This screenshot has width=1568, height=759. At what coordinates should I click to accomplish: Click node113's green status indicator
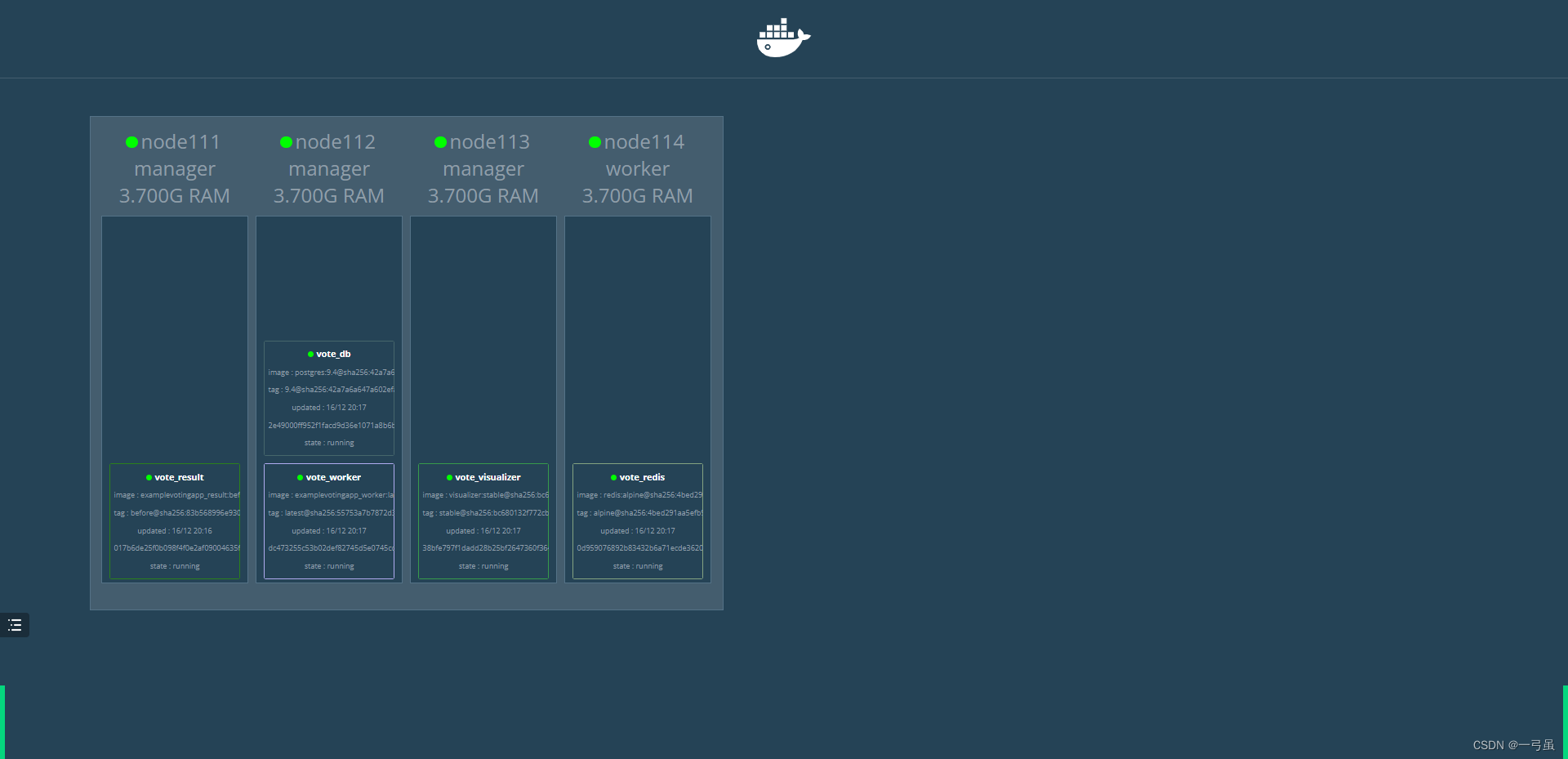click(440, 141)
